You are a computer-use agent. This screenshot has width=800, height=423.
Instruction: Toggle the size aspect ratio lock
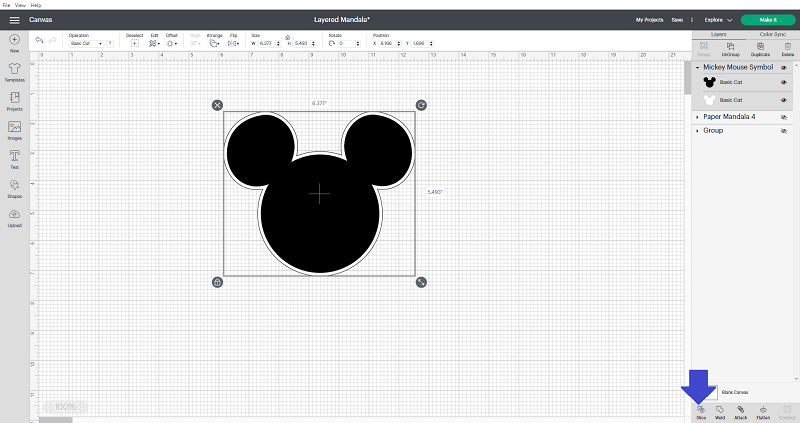pyautogui.click(x=287, y=38)
